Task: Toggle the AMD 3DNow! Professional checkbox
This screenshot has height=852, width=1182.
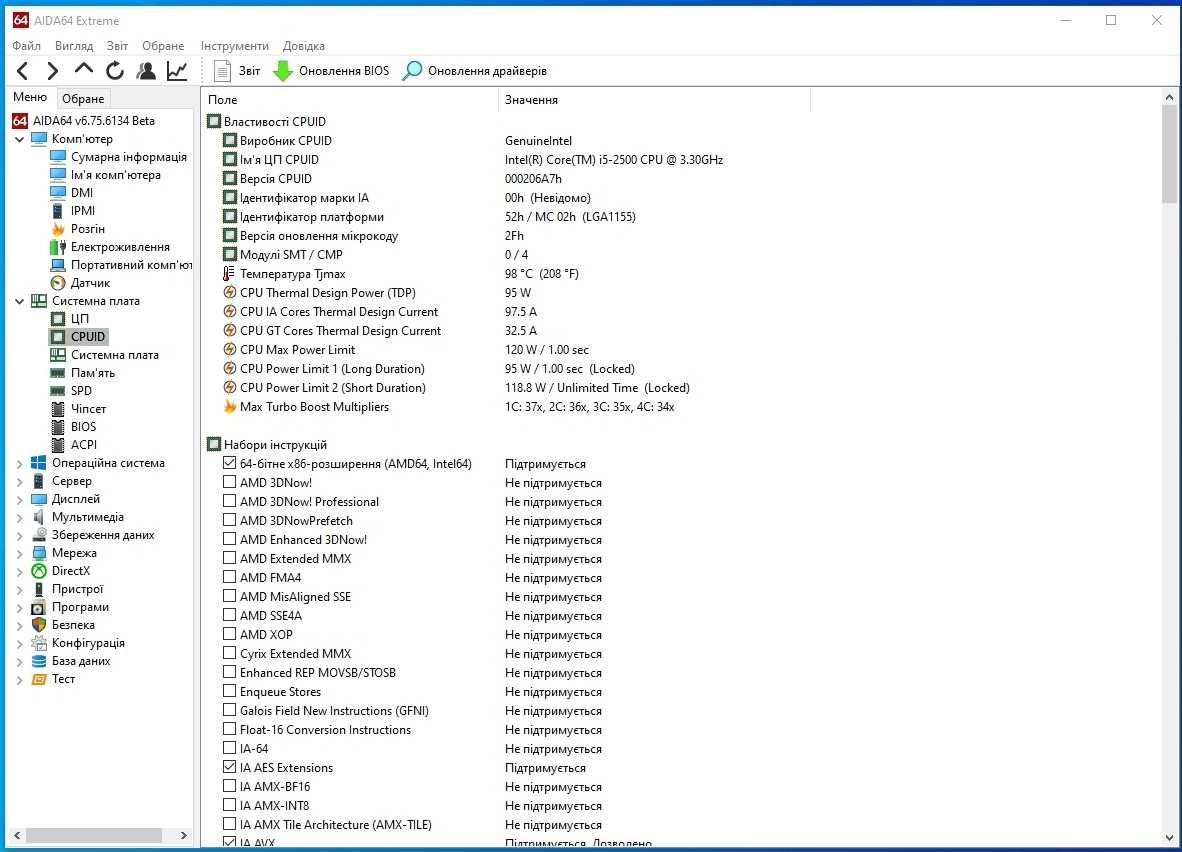Action: point(229,501)
